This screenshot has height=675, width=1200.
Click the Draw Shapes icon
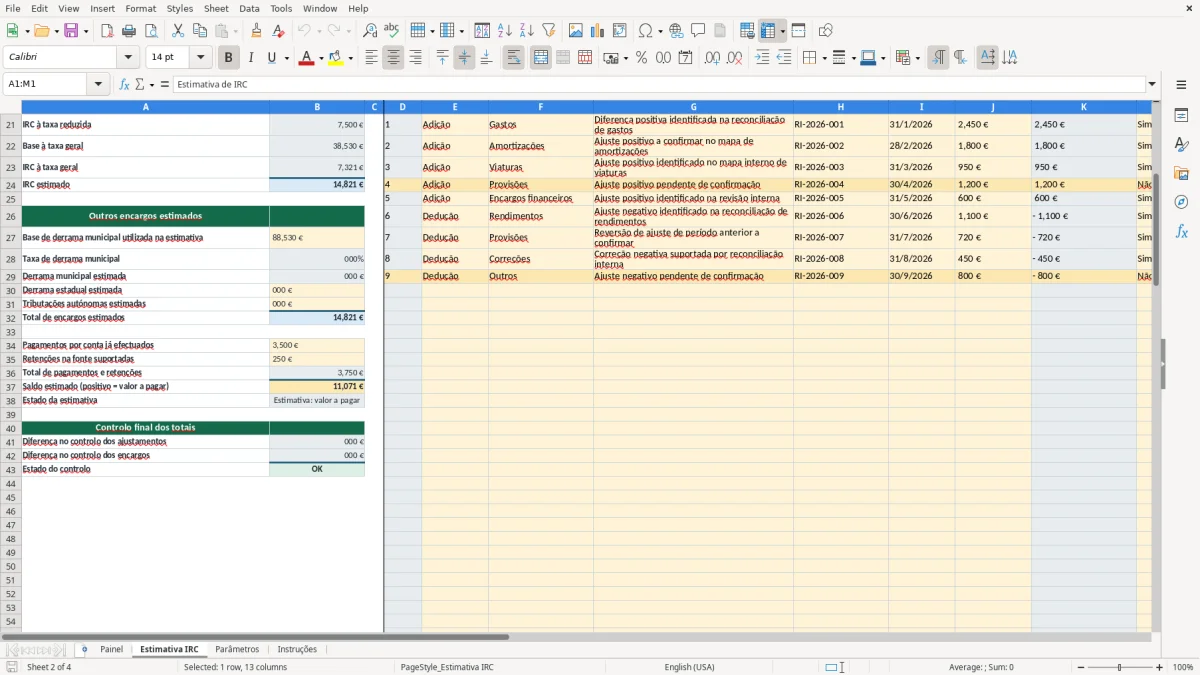coord(826,31)
